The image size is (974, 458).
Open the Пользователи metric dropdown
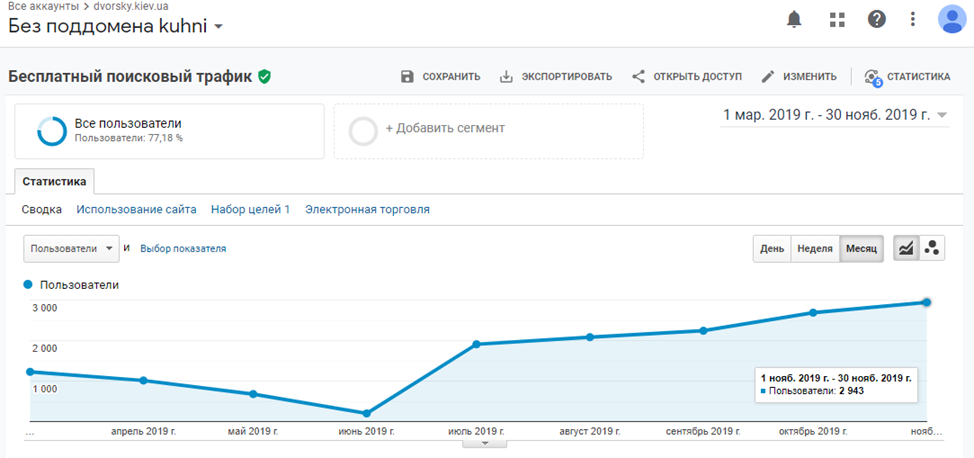70,248
